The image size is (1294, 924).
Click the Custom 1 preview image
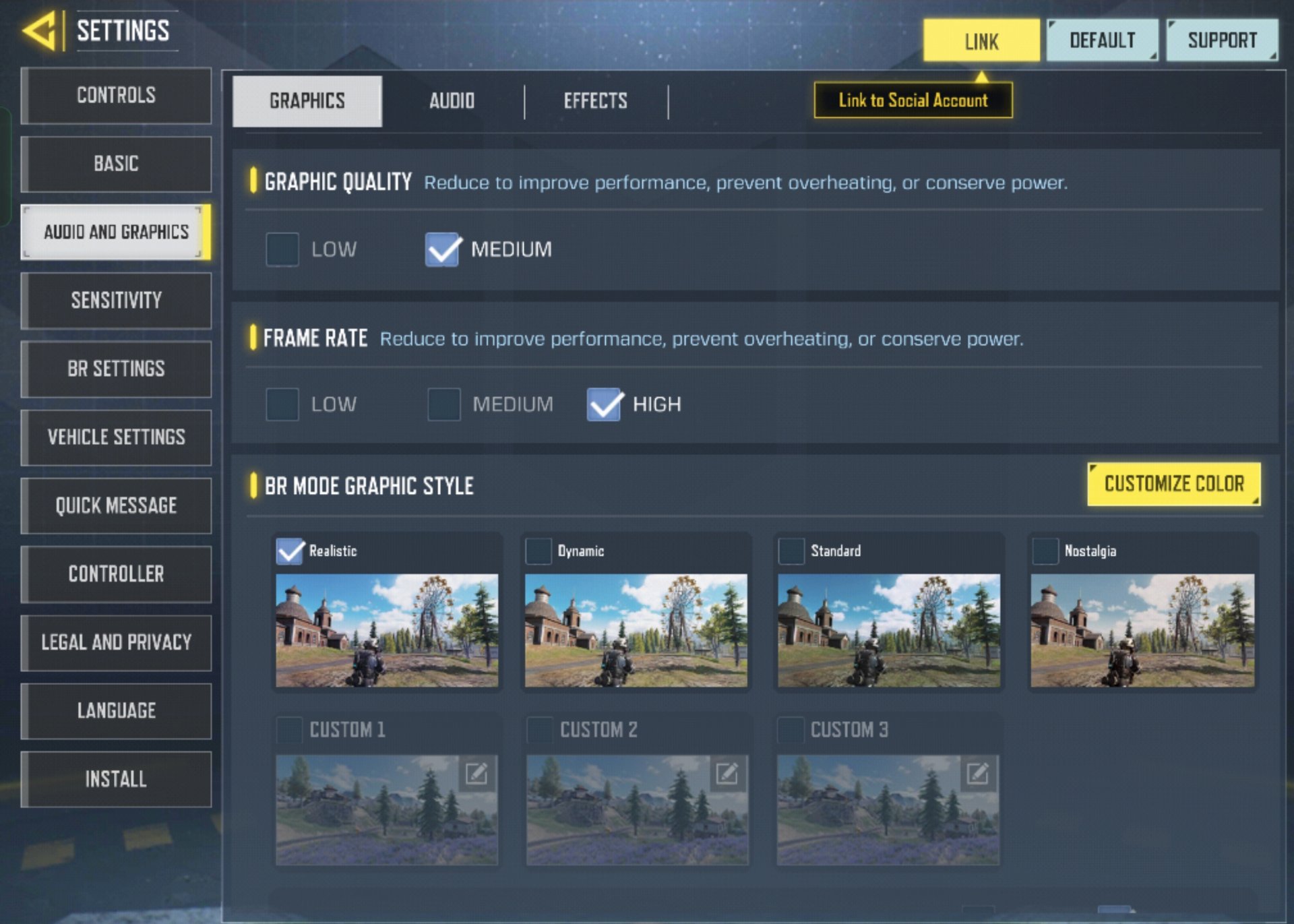[x=387, y=810]
